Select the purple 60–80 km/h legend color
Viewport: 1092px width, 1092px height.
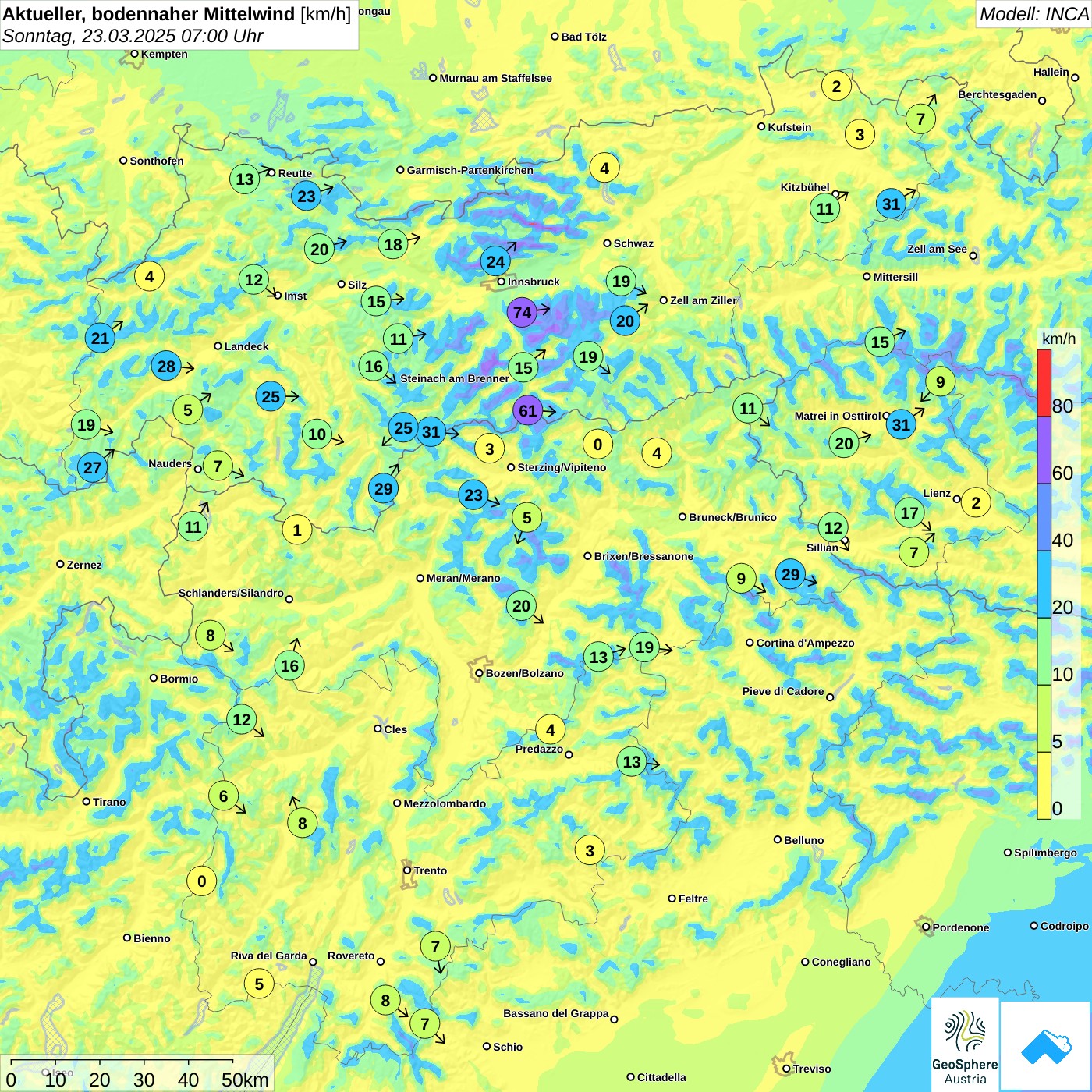[x=1044, y=450]
